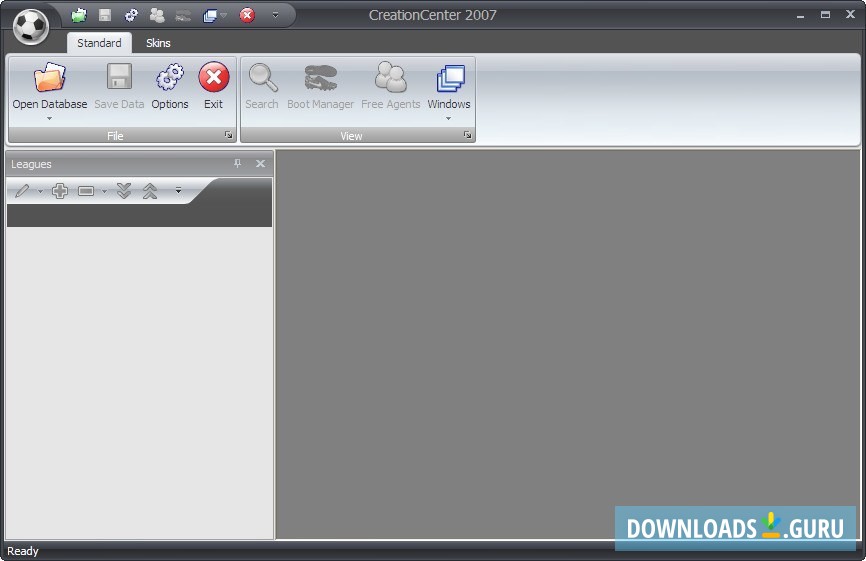866x561 pixels.
Task: Click the minus remove icon in Leagues
Action: (86, 191)
